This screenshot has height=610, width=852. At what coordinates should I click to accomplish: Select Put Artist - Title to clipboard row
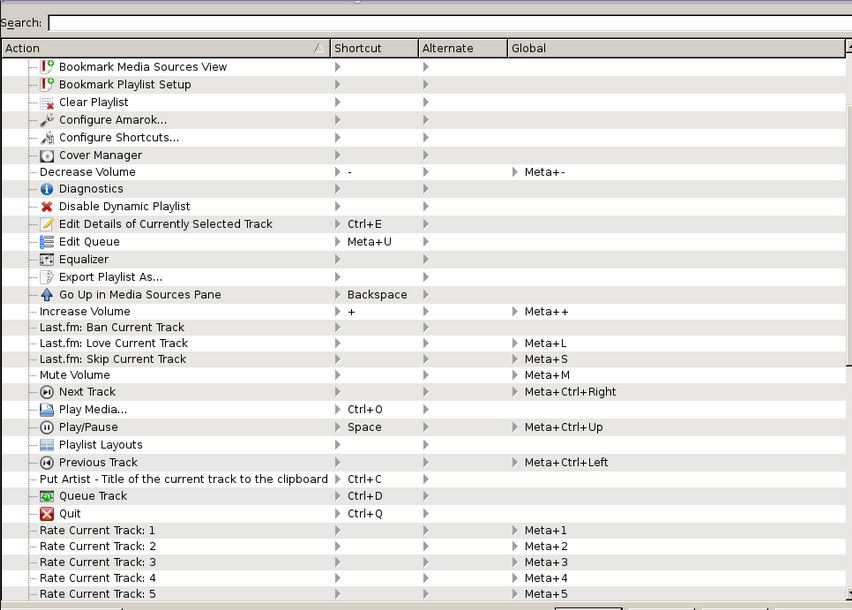coord(424,479)
